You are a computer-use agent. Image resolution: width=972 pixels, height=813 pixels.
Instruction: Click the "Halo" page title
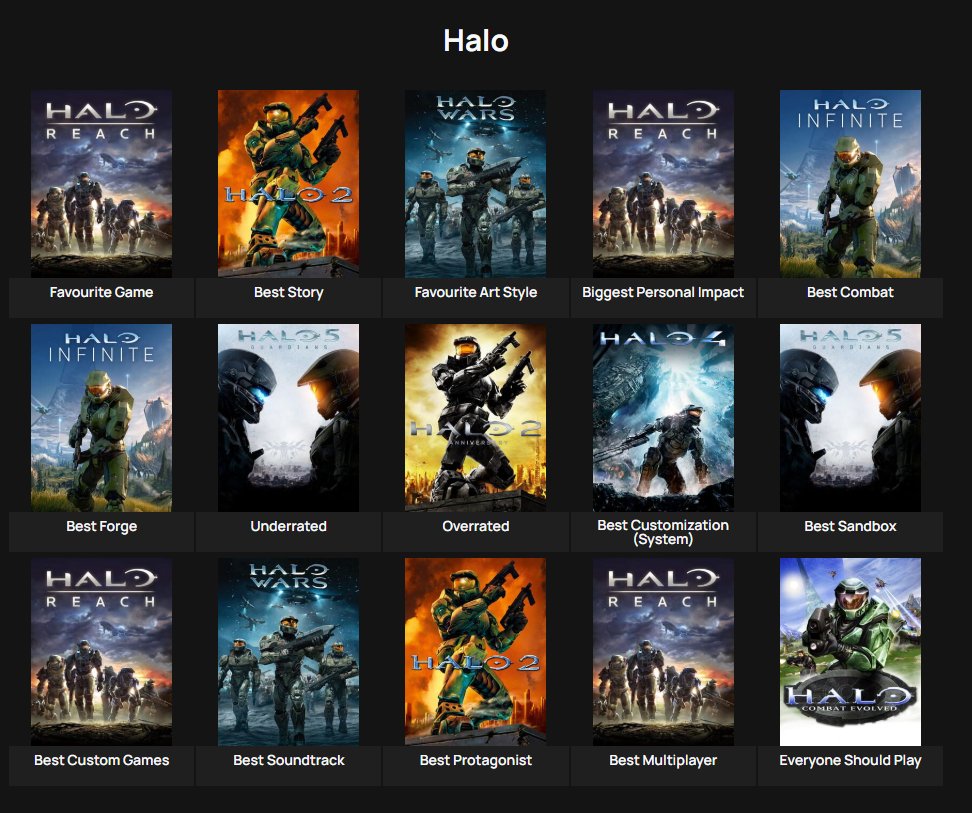(x=475, y=41)
